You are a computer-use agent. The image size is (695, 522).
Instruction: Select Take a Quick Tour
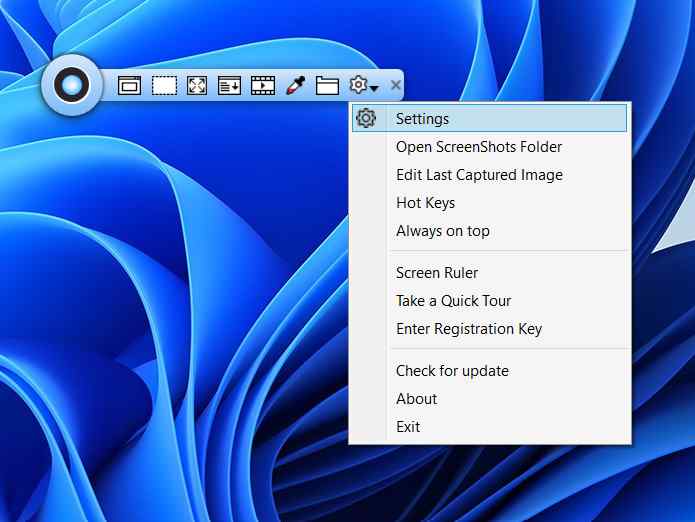[489, 300]
